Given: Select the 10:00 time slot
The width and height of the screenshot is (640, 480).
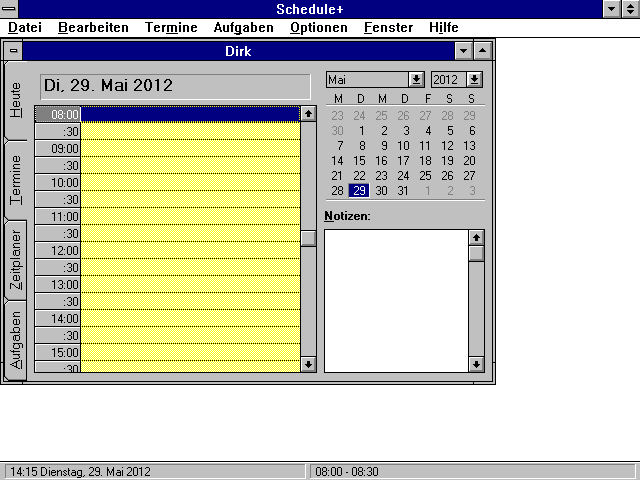Looking at the screenshot, I should (190, 182).
